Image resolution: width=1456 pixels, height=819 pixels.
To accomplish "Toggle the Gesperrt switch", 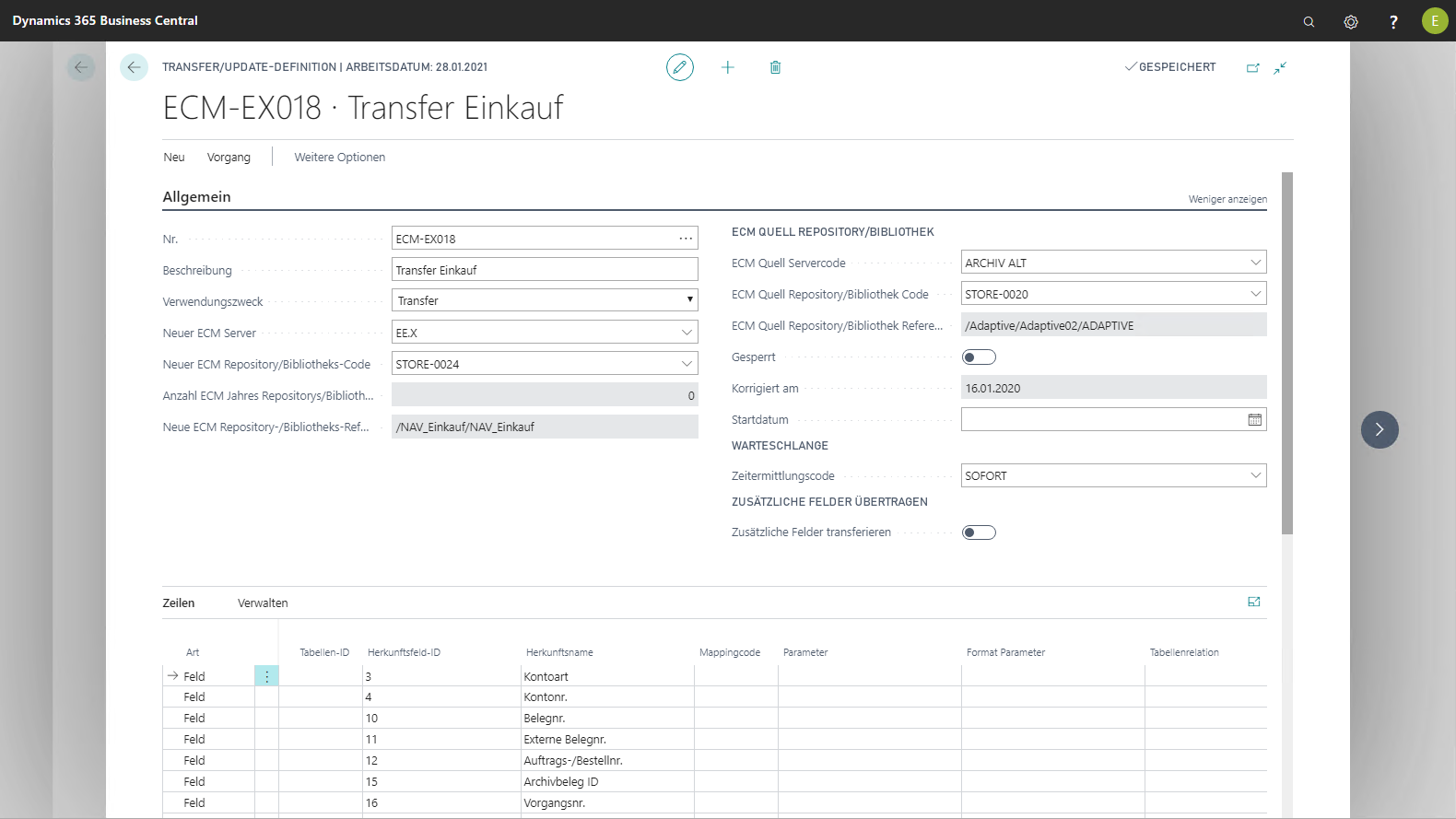I will (x=979, y=357).
